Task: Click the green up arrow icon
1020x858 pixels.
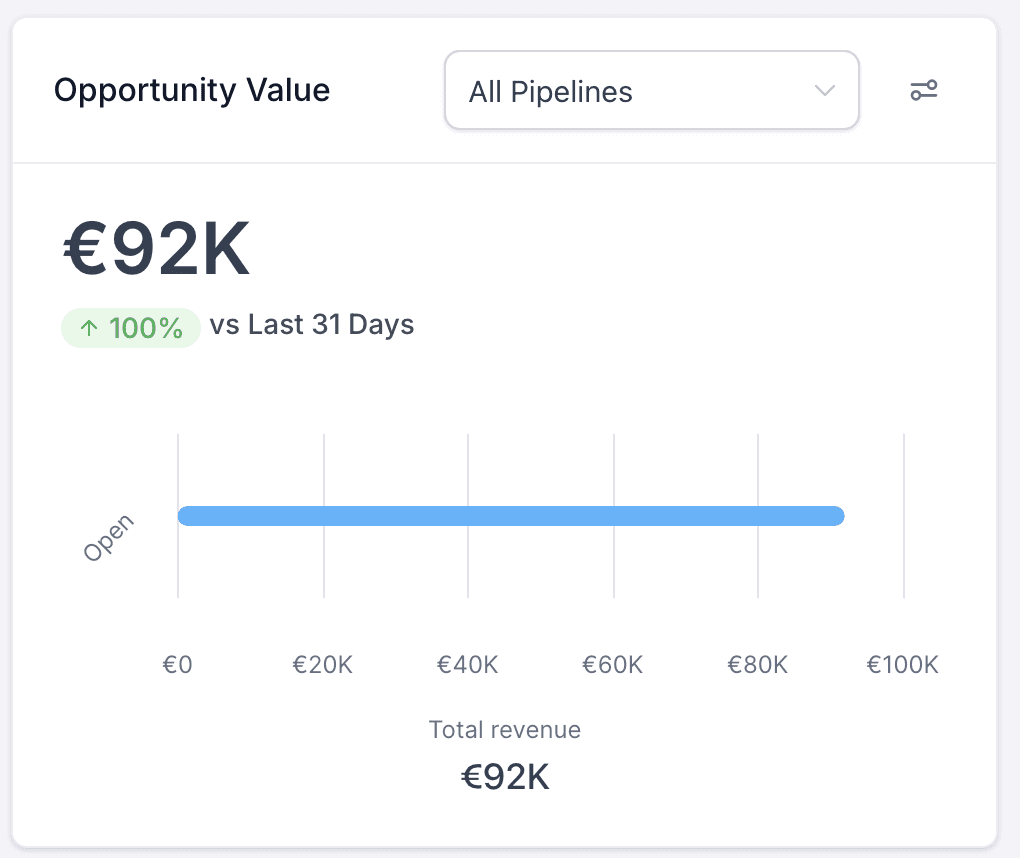Action: point(88,328)
